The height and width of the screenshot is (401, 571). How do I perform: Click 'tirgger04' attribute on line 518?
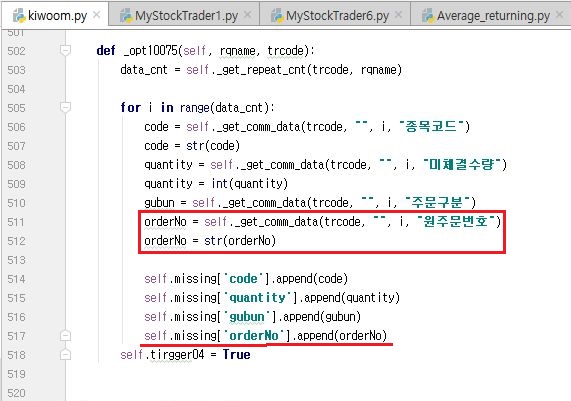coord(177,354)
